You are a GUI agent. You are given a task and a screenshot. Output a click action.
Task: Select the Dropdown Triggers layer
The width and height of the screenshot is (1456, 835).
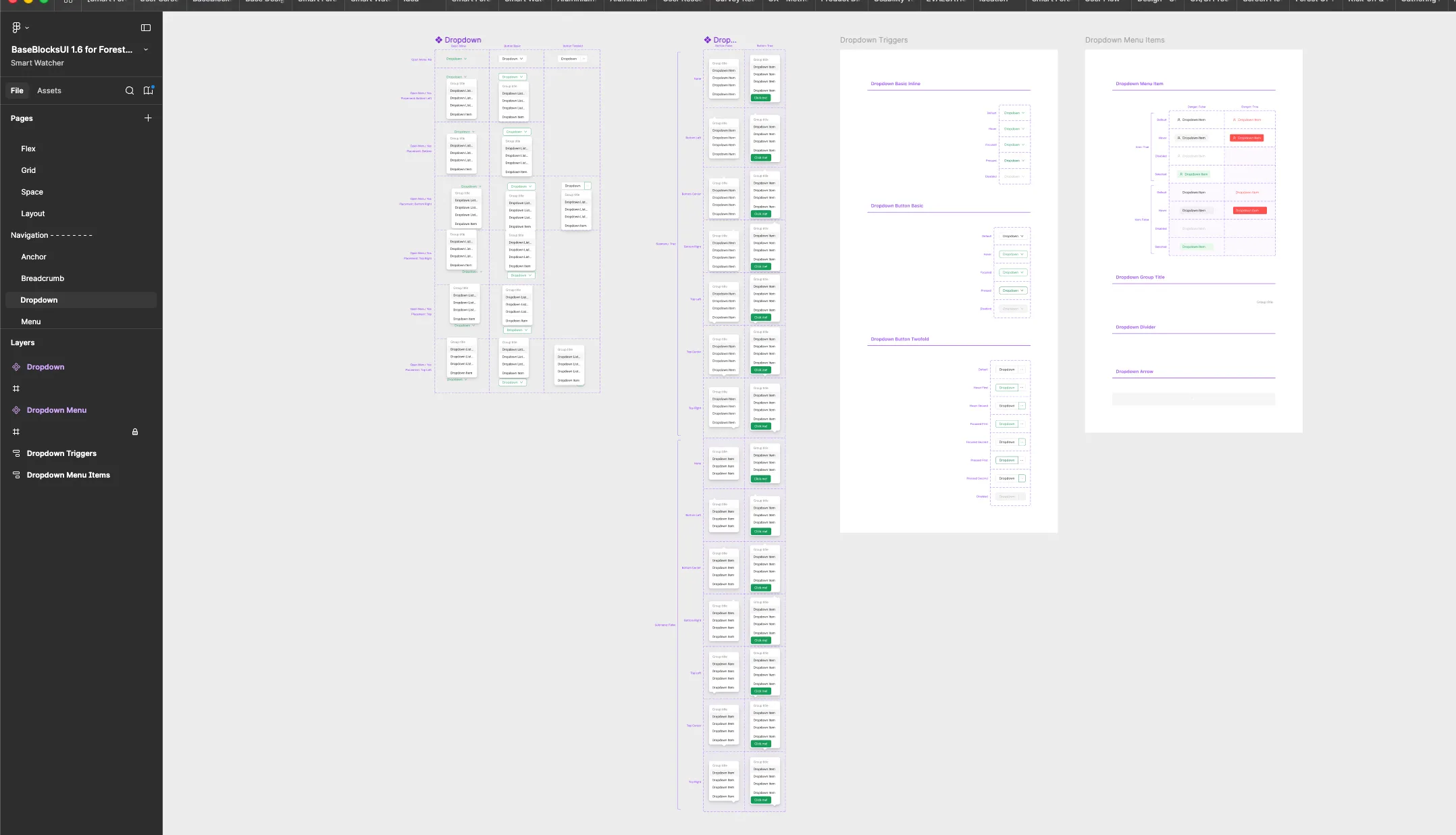point(61,453)
